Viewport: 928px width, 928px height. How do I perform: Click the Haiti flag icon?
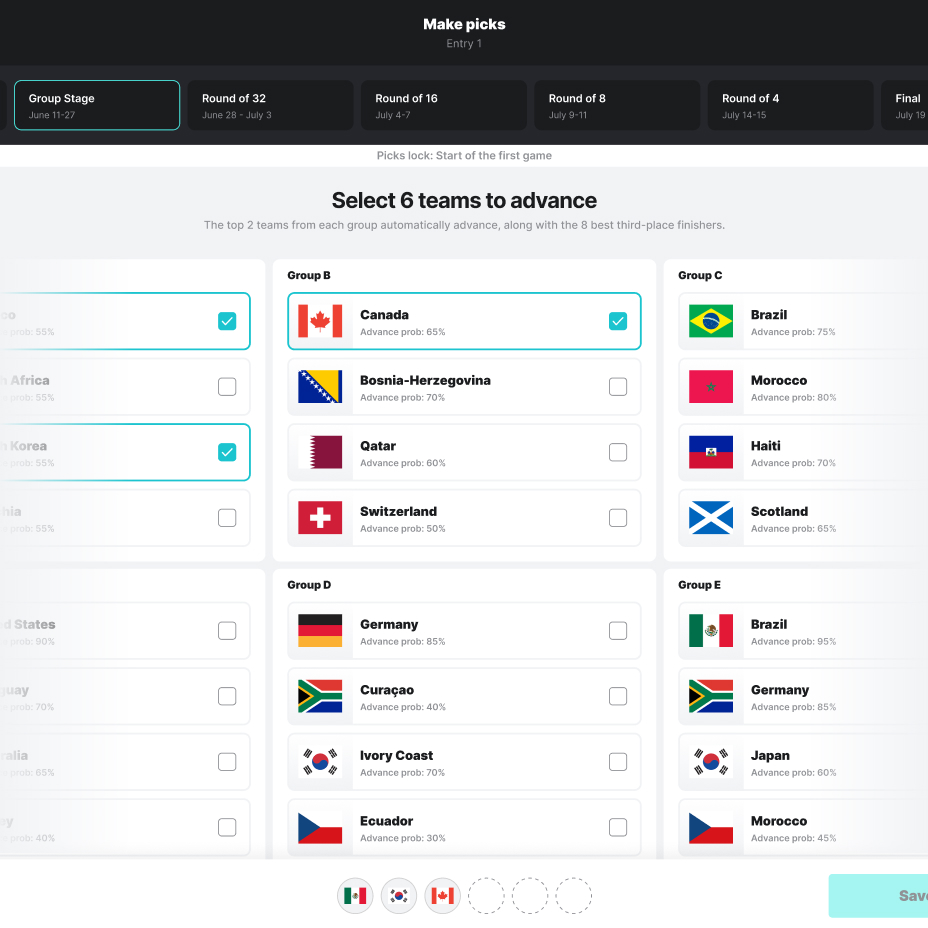click(x=711, y=452)
